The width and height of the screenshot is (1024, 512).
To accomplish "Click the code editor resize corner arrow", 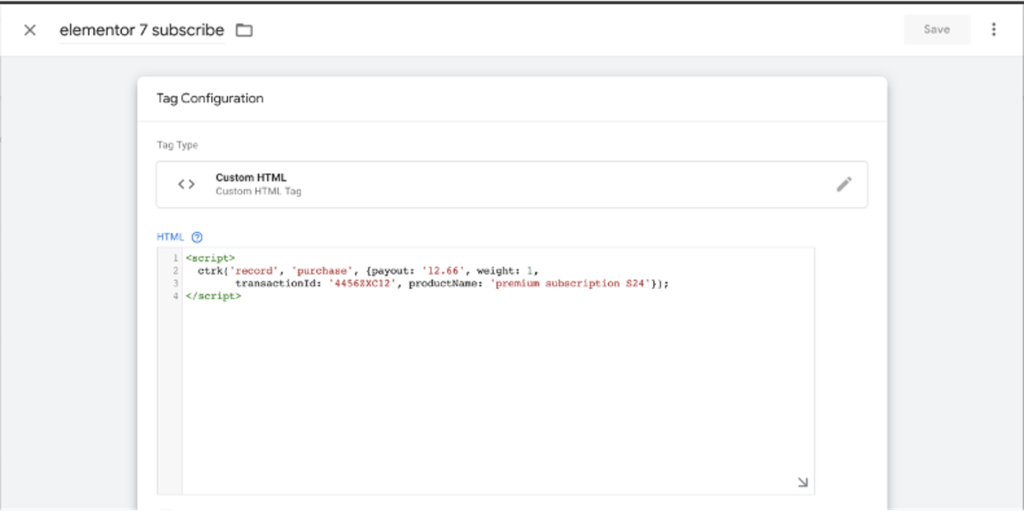I will [x=803, y=482].
